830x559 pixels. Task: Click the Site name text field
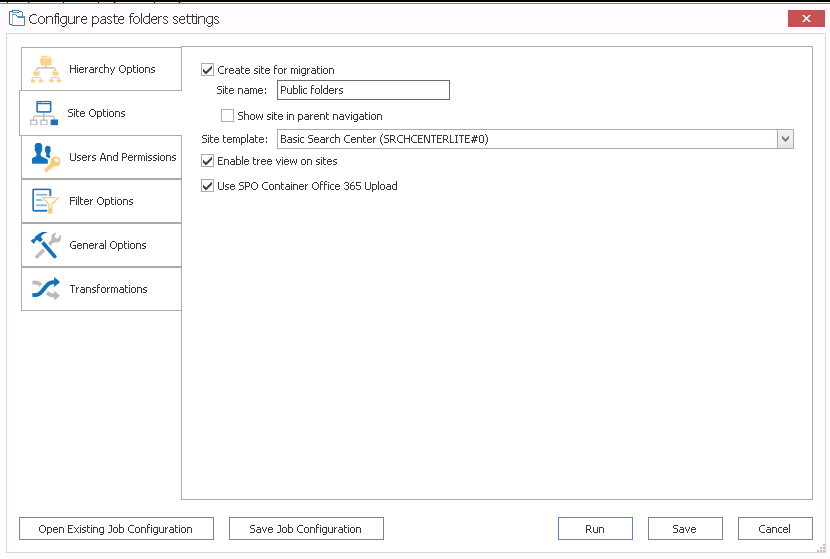(x=362, y=90)
